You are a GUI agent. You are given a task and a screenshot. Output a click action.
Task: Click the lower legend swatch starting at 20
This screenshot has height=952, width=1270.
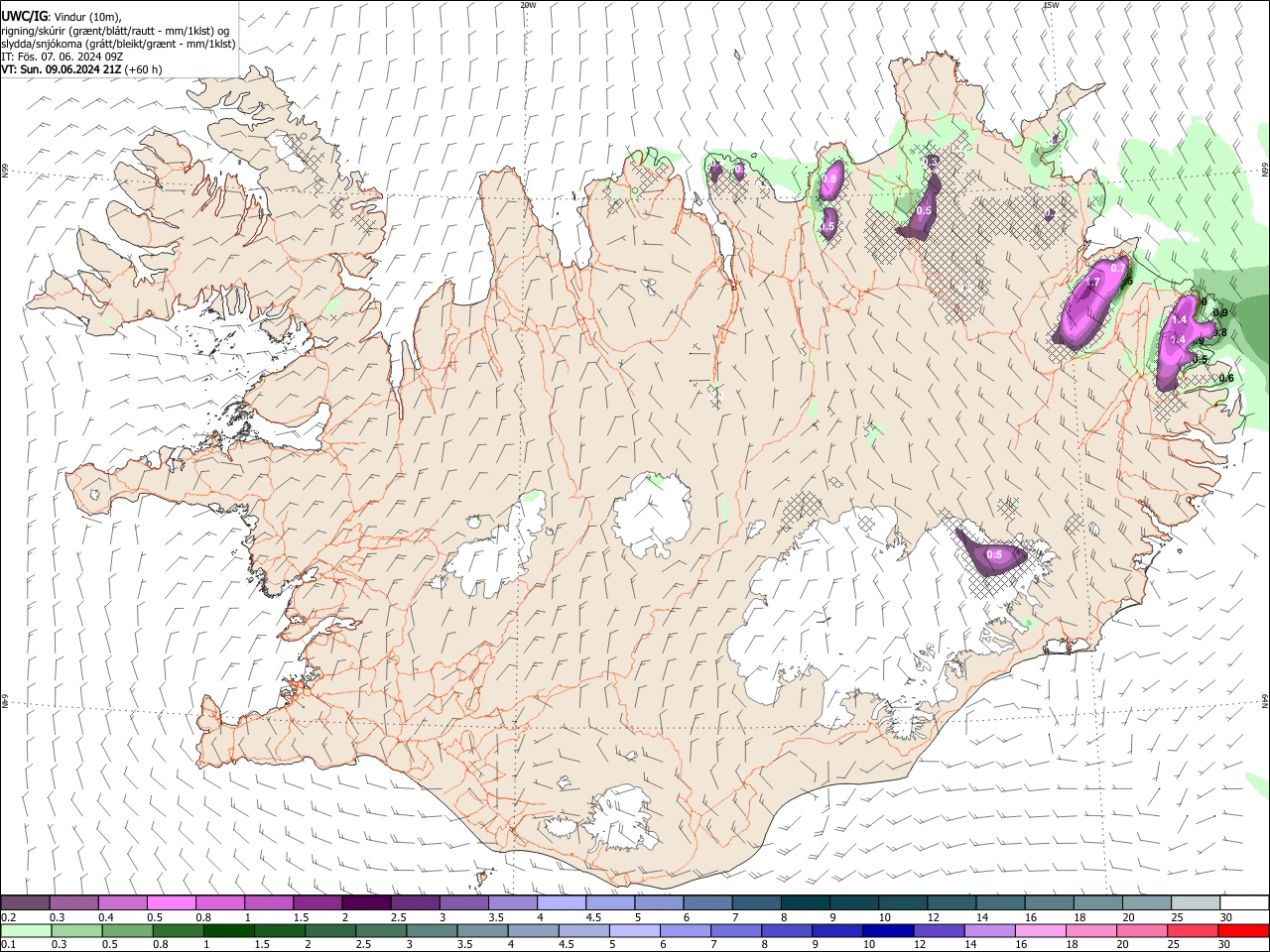1142,930
